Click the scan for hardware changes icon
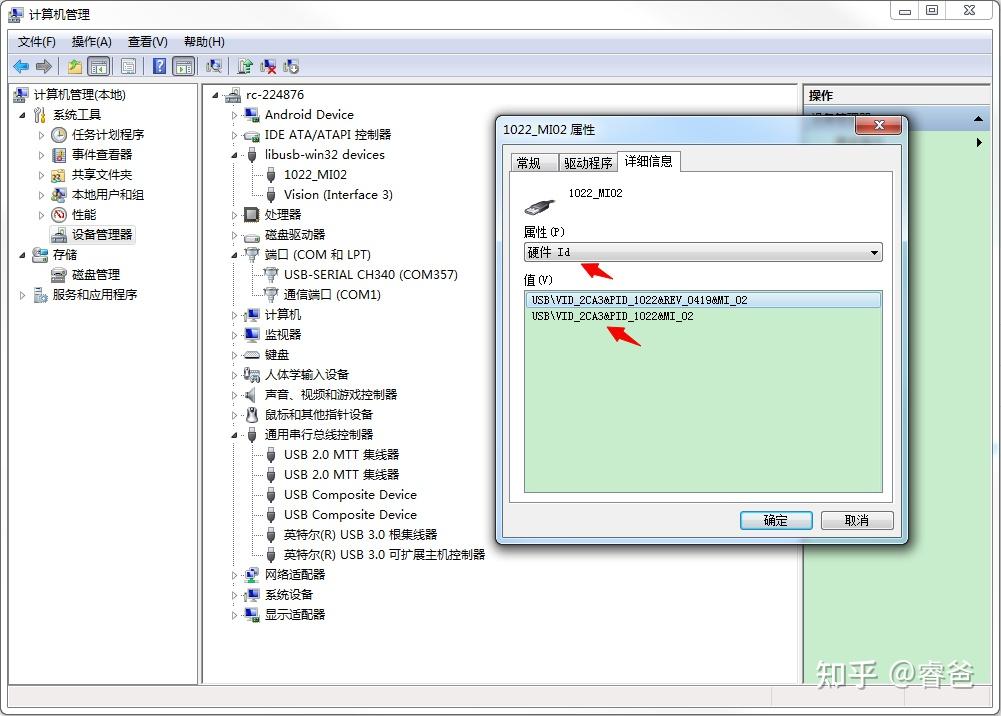Screen dimensions: 1001x716 (214, 66)
